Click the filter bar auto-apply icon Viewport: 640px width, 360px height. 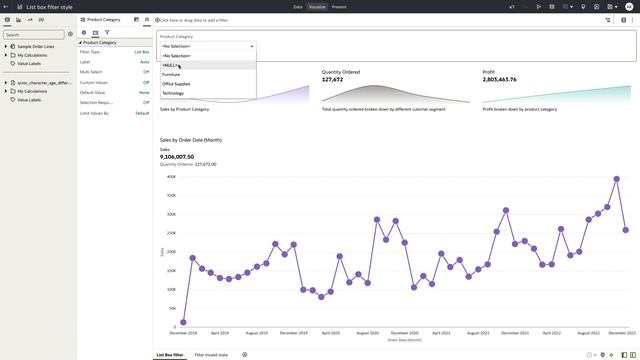(608, 20)
